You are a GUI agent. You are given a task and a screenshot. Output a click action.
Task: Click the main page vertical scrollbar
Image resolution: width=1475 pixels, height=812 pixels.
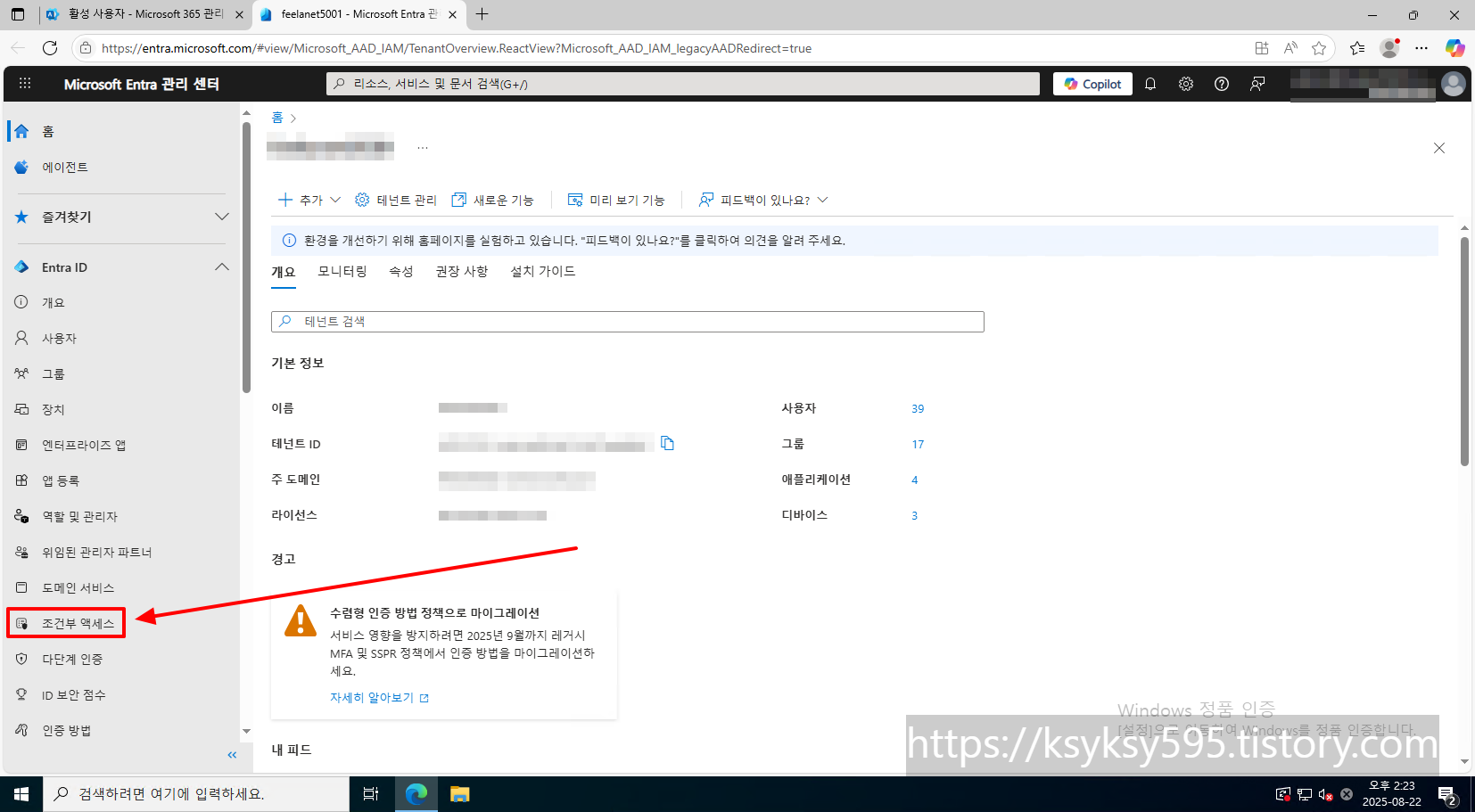click(1464, 351)
